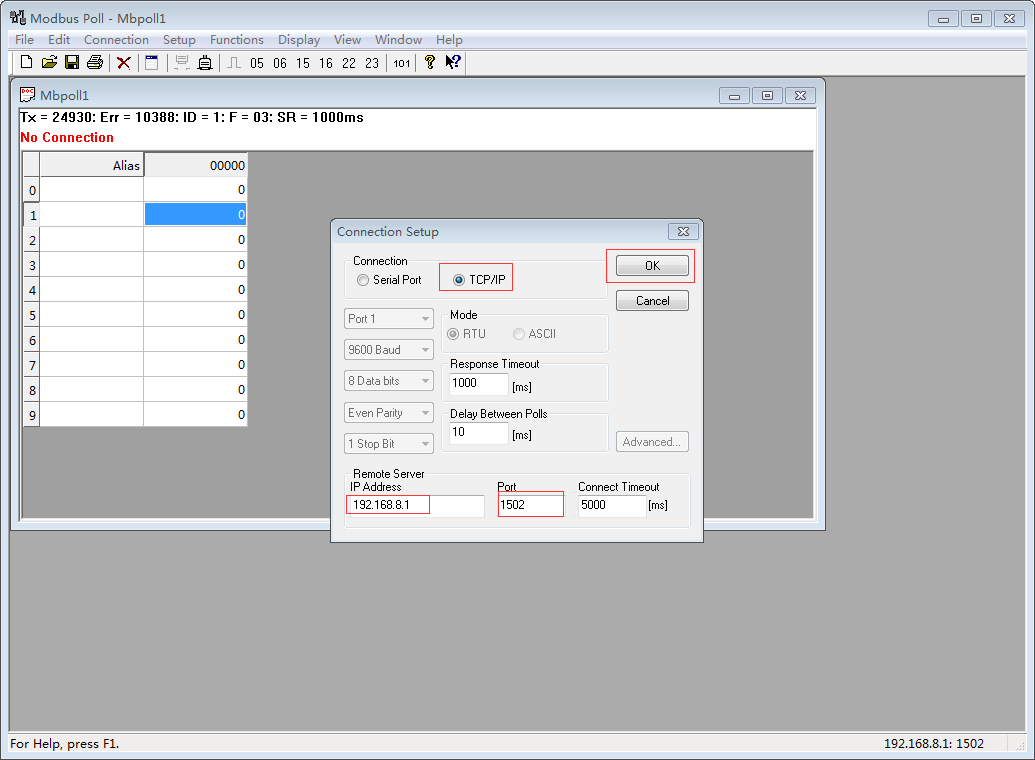
Task: Open the Port 1 dropdown
Action: [x=388, y=319]
